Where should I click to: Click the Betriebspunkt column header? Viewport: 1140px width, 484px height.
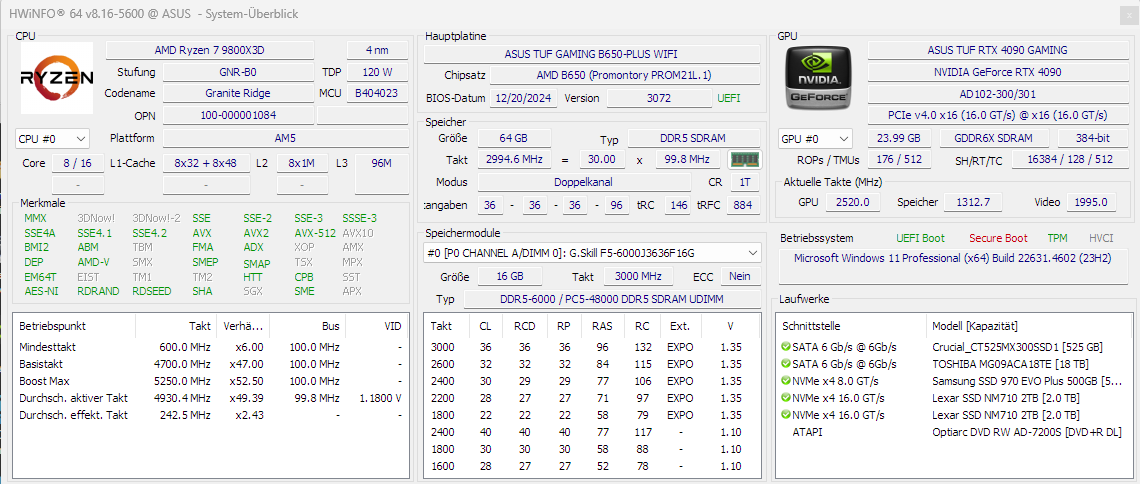tap(74, 326)
